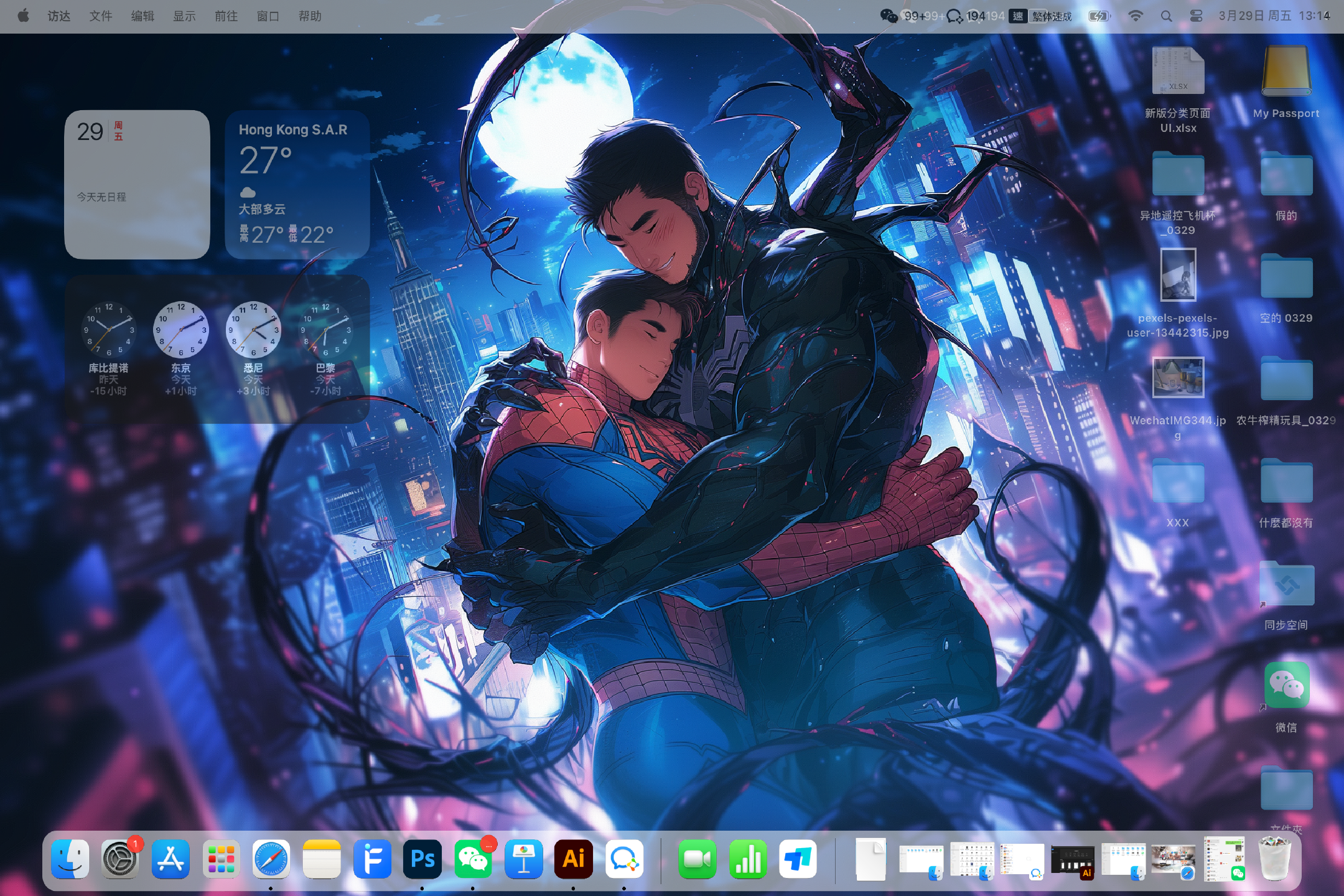Image resolution: width=1344 pixels, height=896 pixels.
Task: Open Launchpad from the dock
Action: (220, 859)
